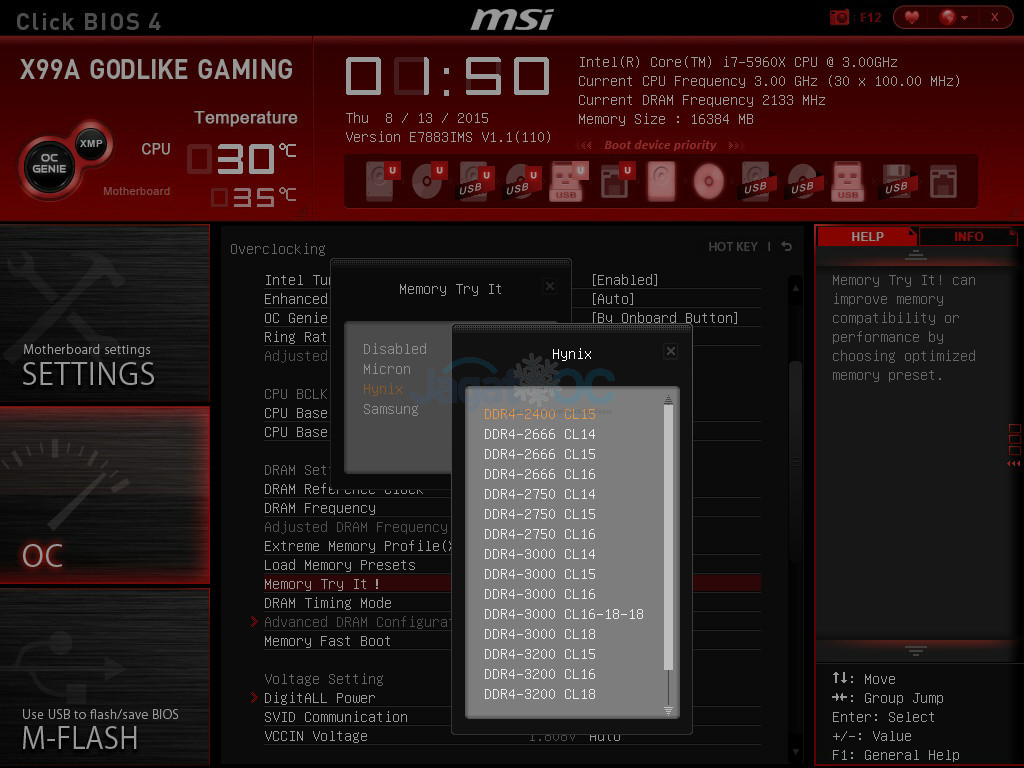
Task: Select the rightmost network boot device icon
Action: [x=943, y=182]
